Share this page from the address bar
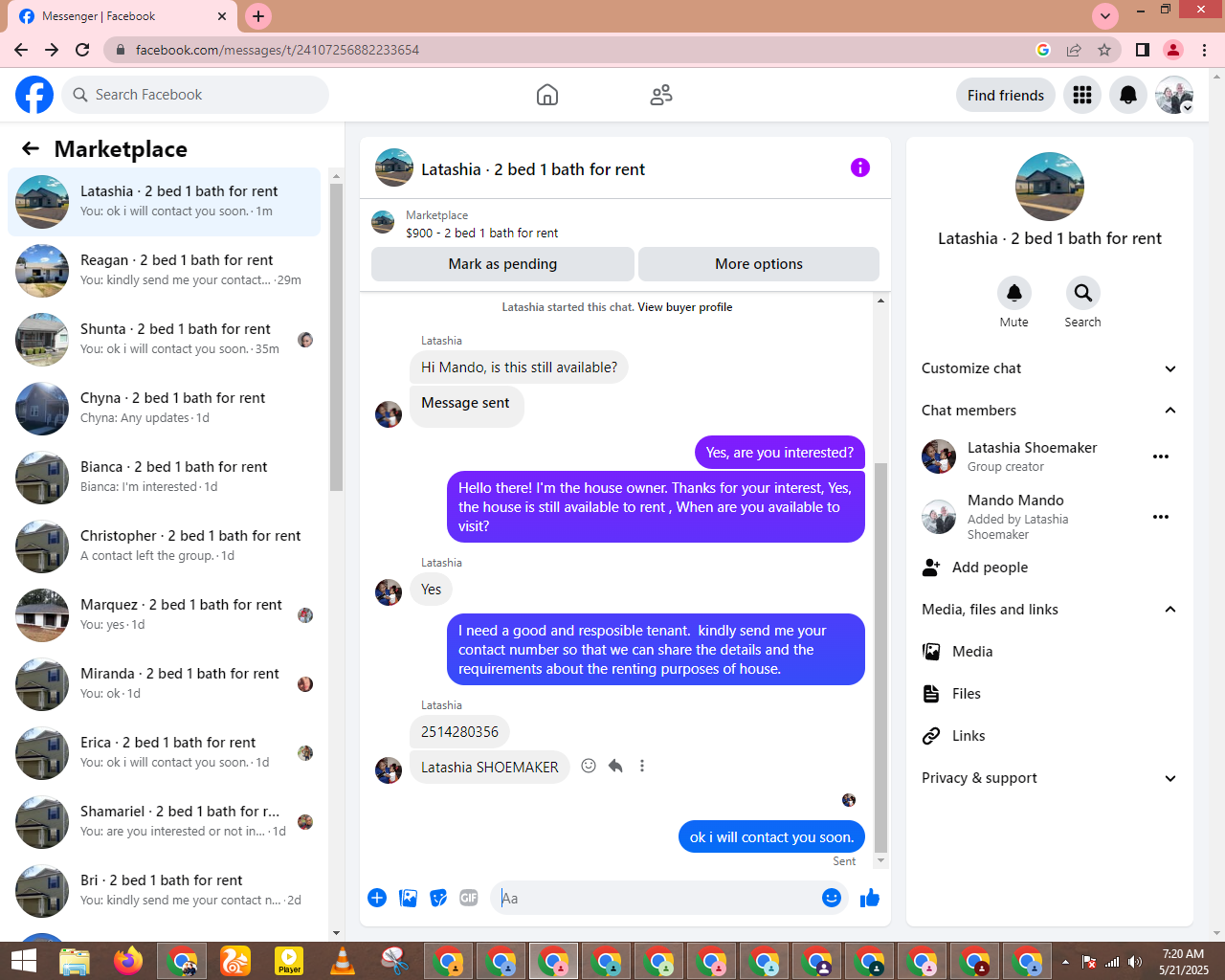Viewport: 1225px width, 980px height. 1074,50
